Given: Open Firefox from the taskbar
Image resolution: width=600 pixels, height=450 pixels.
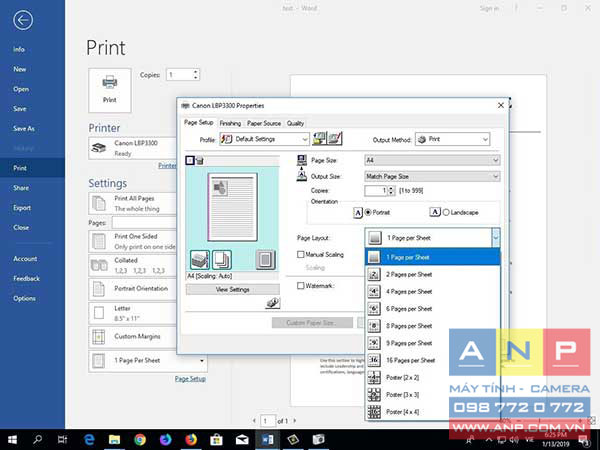Looking at the screenshot, I should (x=191, y=440).
